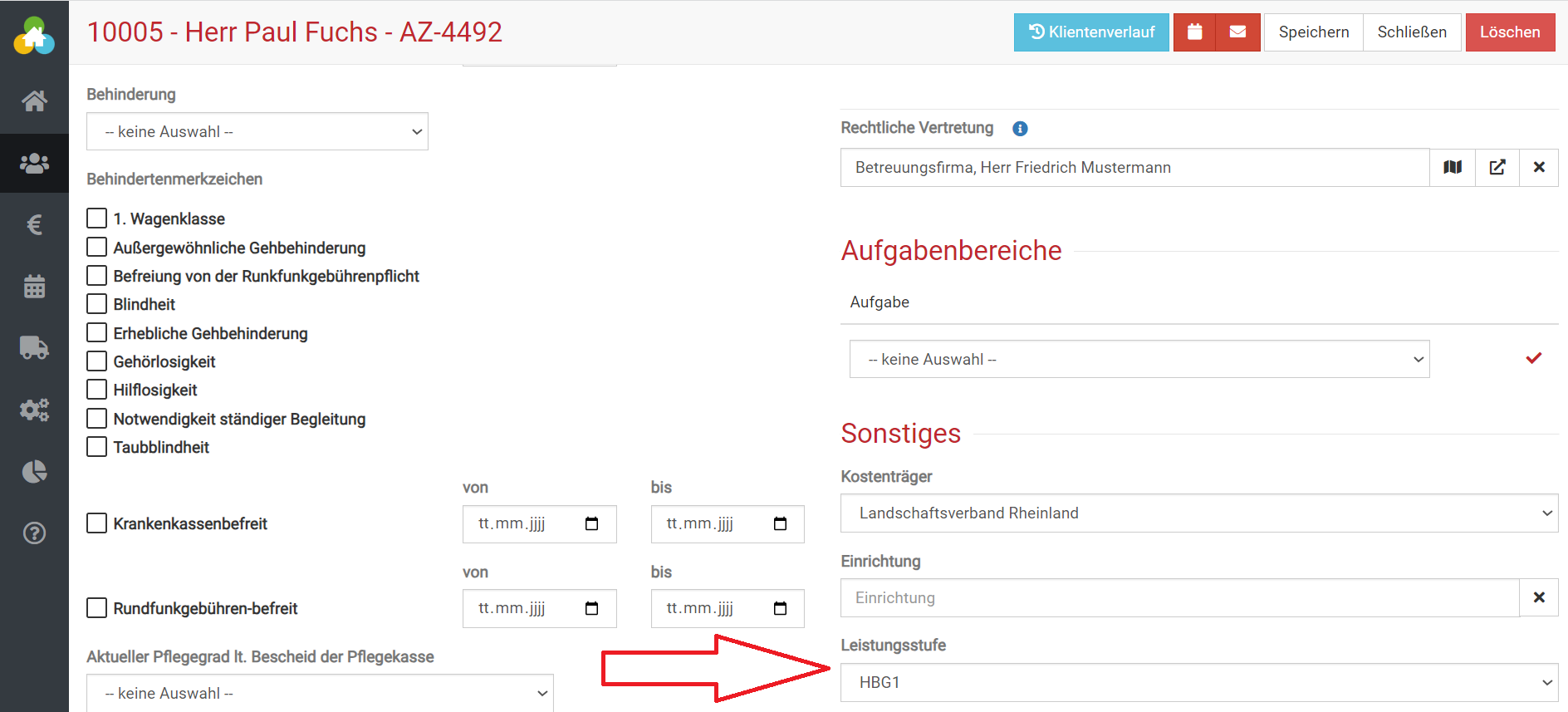Open the euro finance icon in sidebar

[34, 224]
